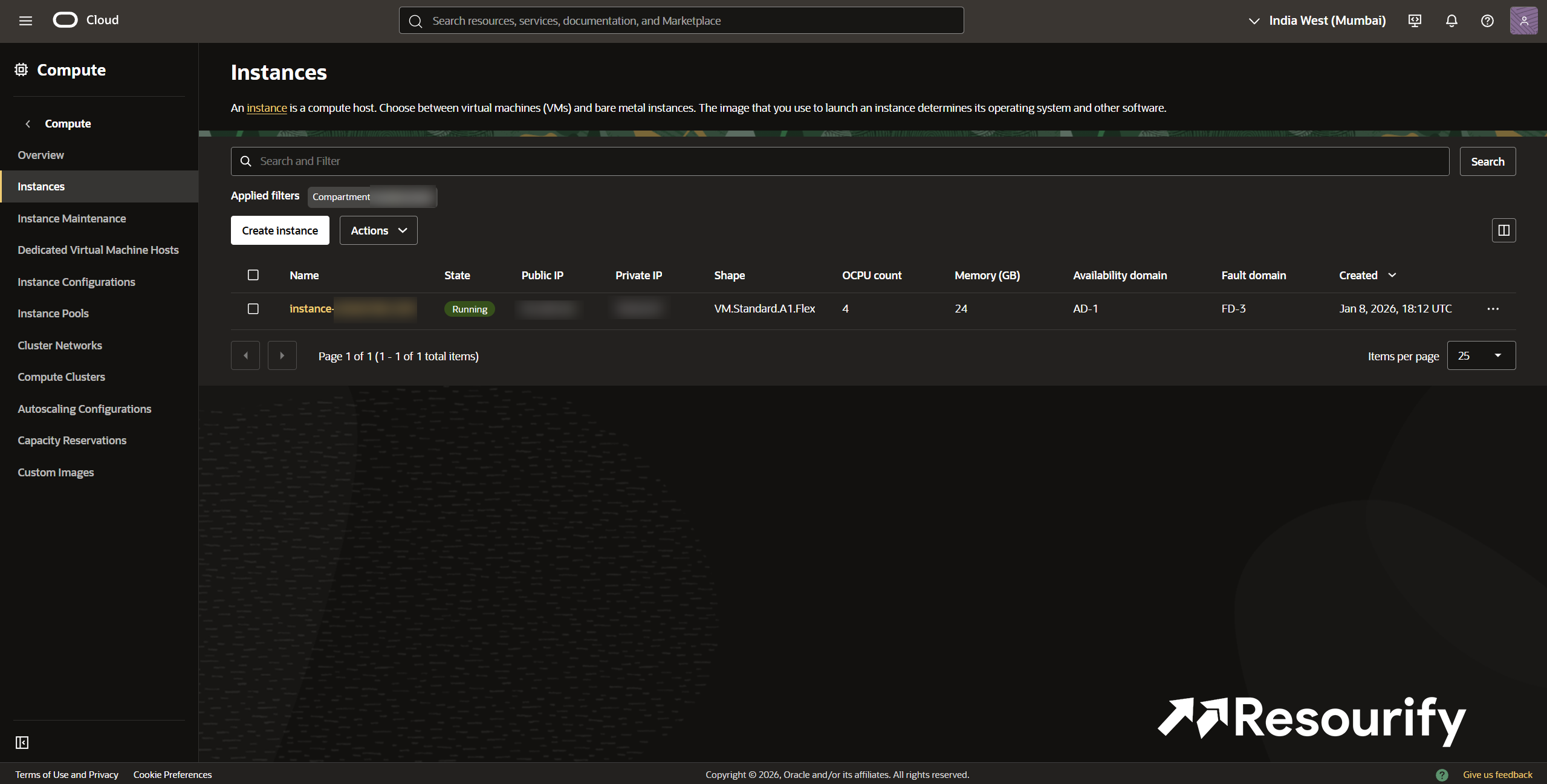The width and height of the screenshot is (1547, 784).
Task: Open Capacity Reservations
Action: pyautogui.click(x=72, y=440)
